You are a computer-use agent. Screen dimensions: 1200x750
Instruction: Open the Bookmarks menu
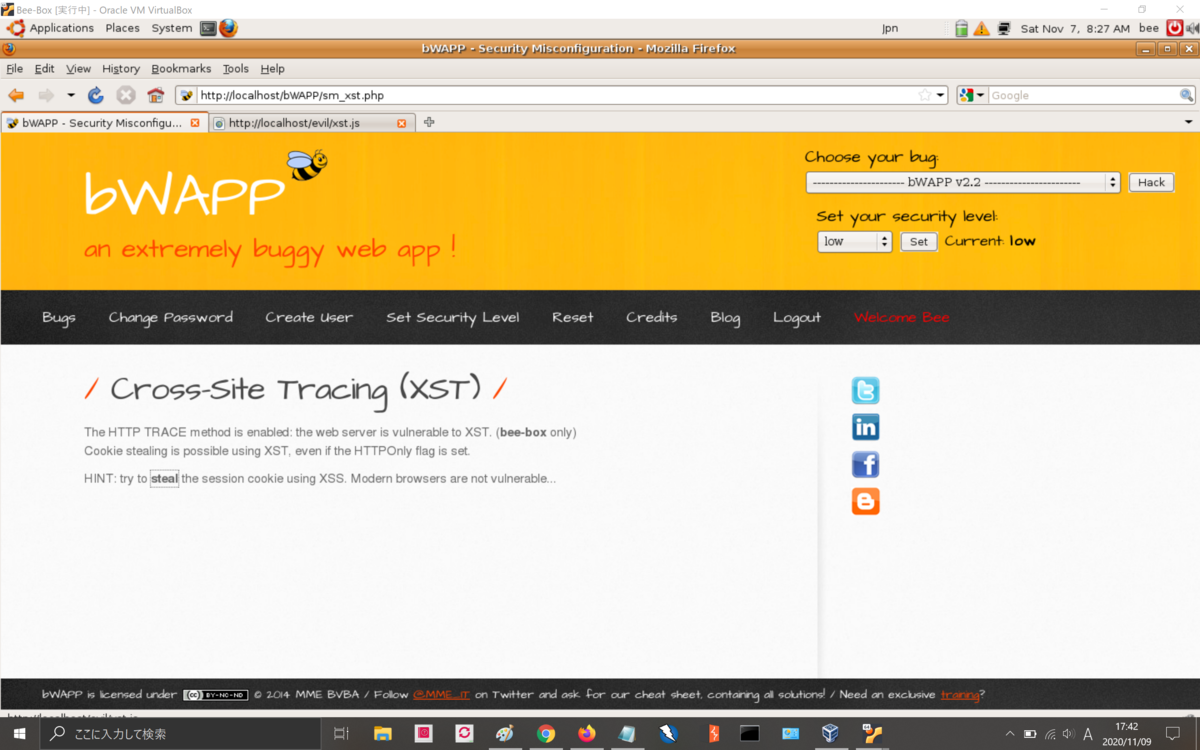[181, 69]
